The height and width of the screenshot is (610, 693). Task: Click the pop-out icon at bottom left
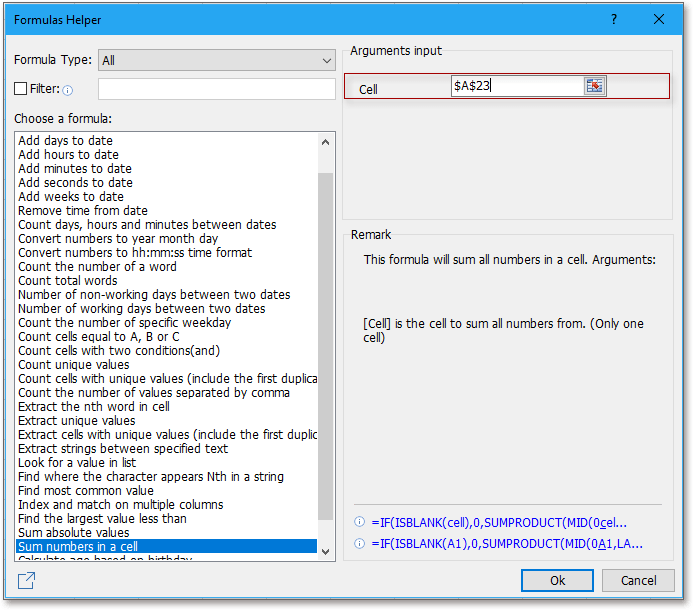[27, 580]
